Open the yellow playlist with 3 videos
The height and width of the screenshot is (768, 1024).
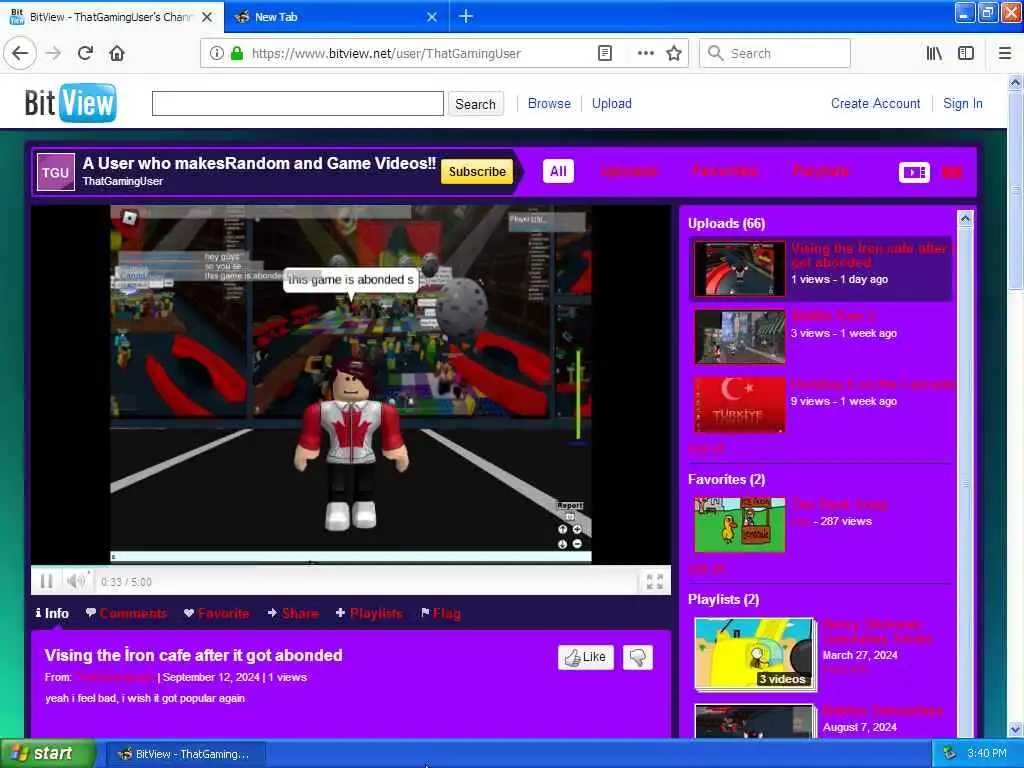(x=754, y=654)
